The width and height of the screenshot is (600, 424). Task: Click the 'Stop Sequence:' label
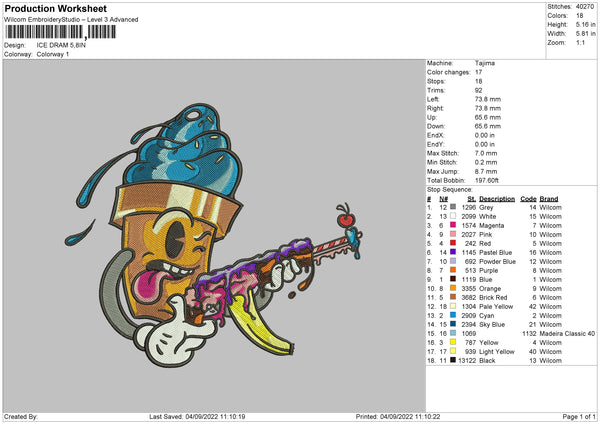pyautogui.click(x=450, y=190)
